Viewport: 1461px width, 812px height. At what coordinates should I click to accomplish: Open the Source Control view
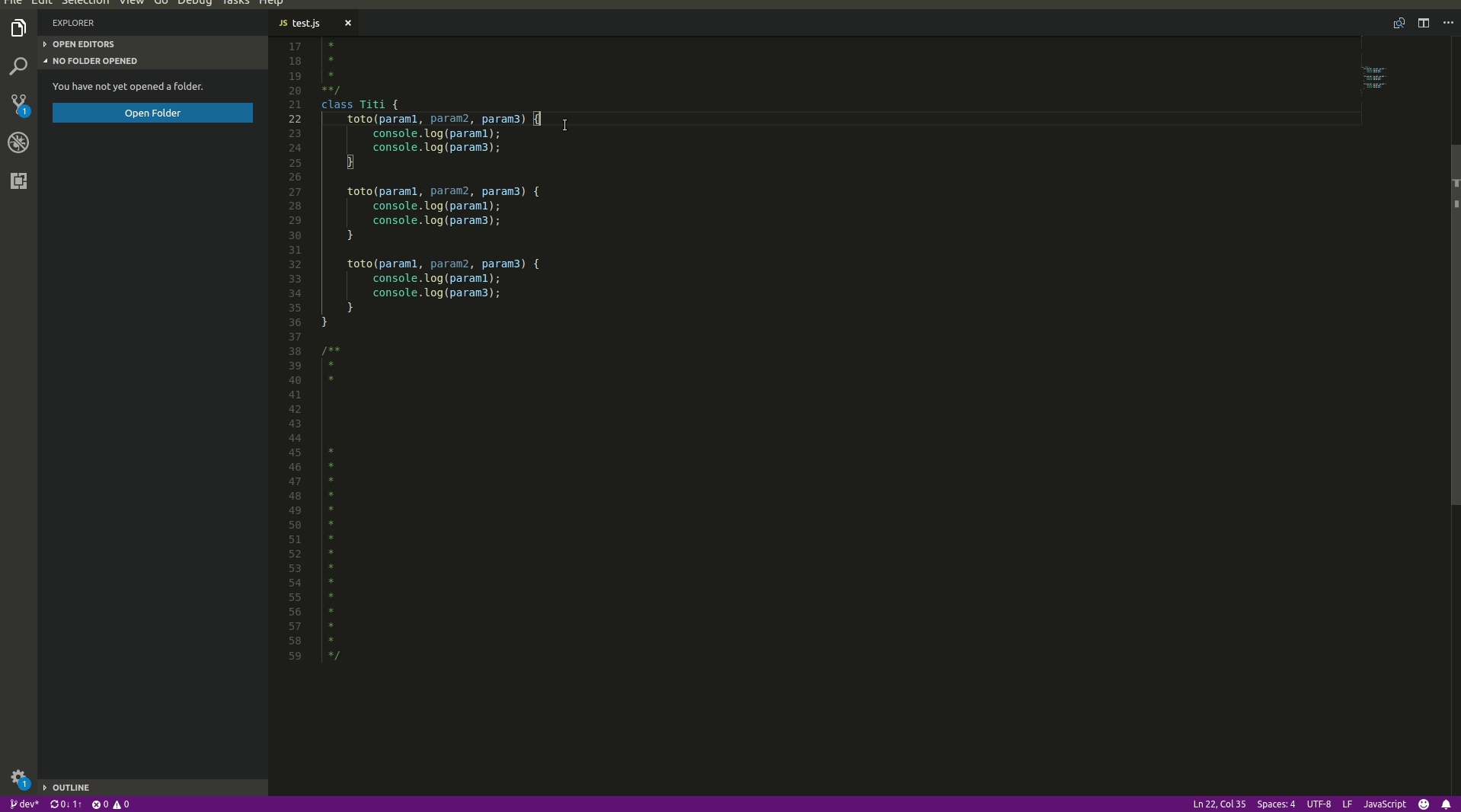click(18, 104)
